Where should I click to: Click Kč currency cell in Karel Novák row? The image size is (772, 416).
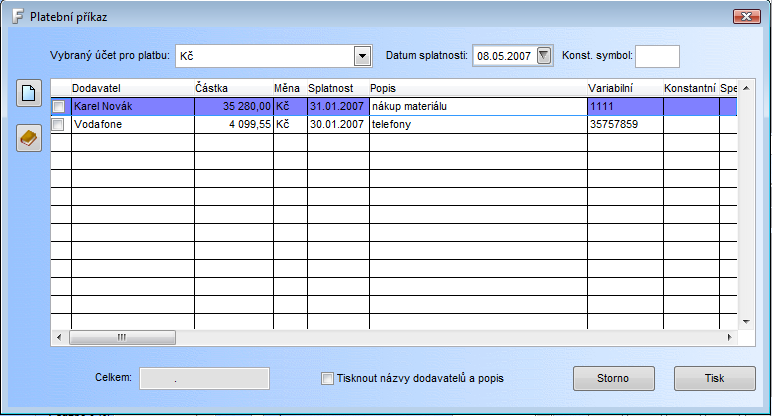tap(290, 106)
